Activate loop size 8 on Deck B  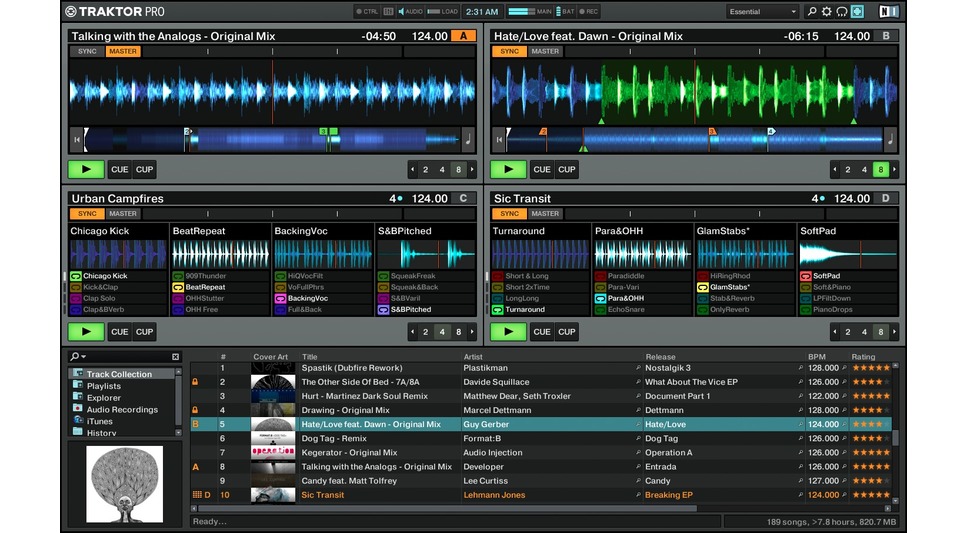881,170
